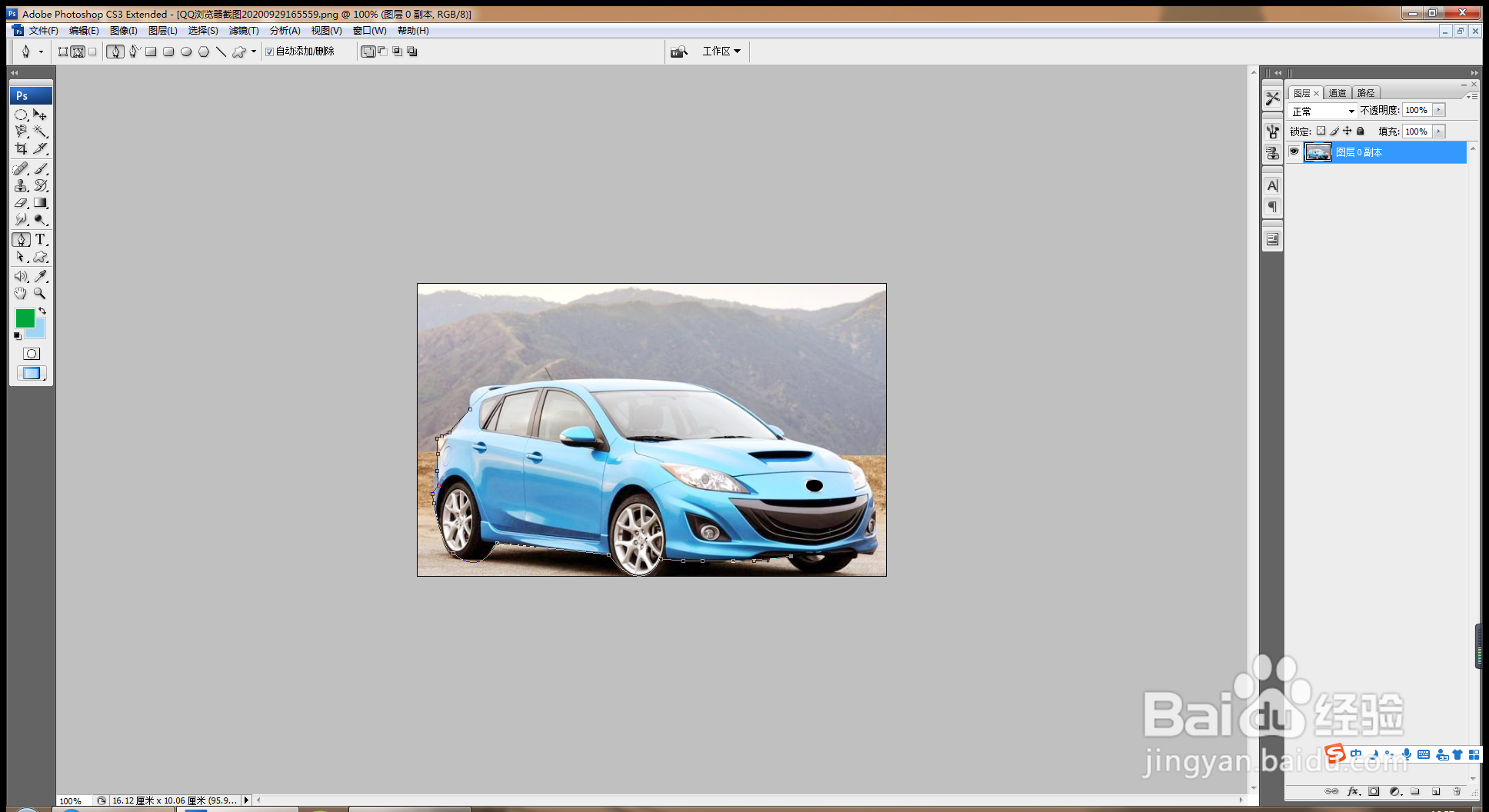Open the 文件(F) menu

[x=44, y=31]
